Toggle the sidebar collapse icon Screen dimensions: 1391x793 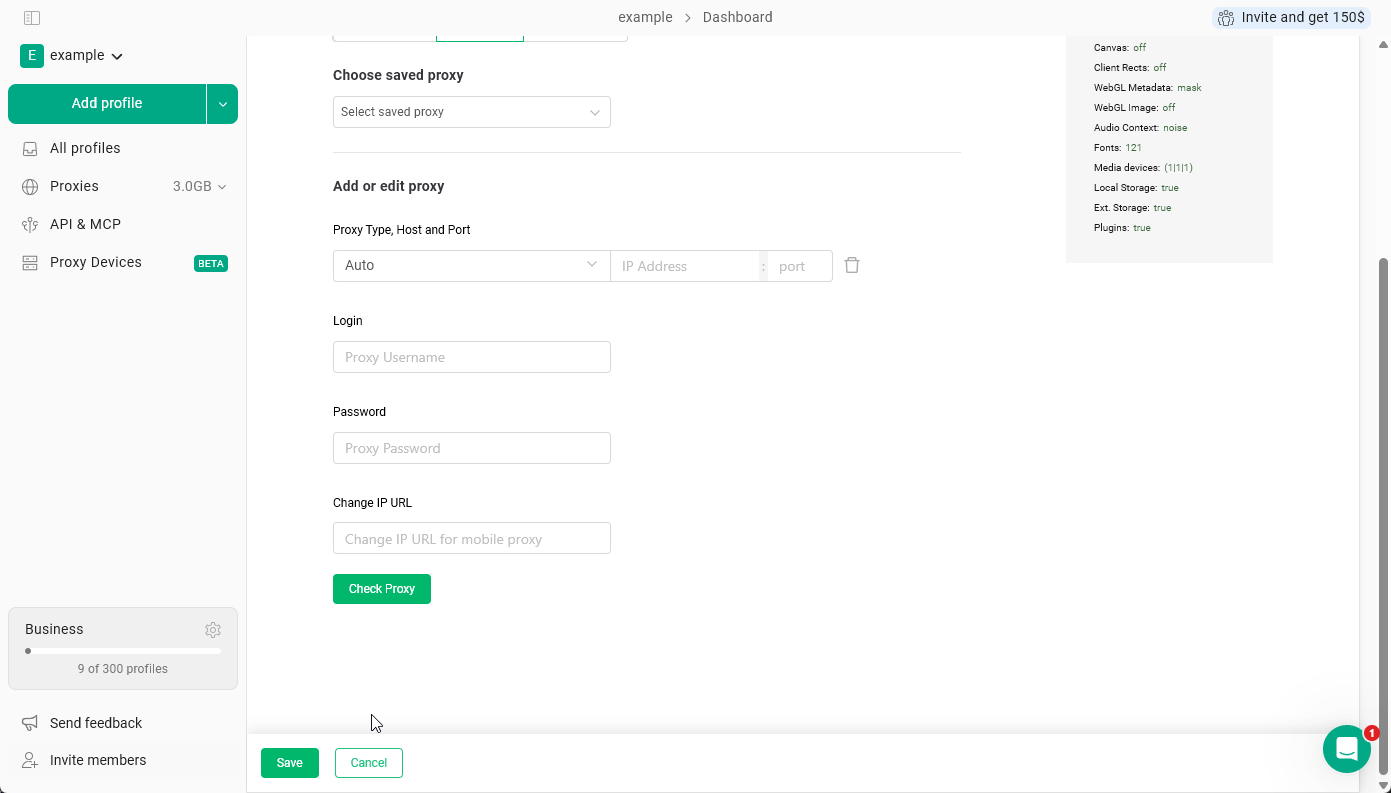point(31,18)
